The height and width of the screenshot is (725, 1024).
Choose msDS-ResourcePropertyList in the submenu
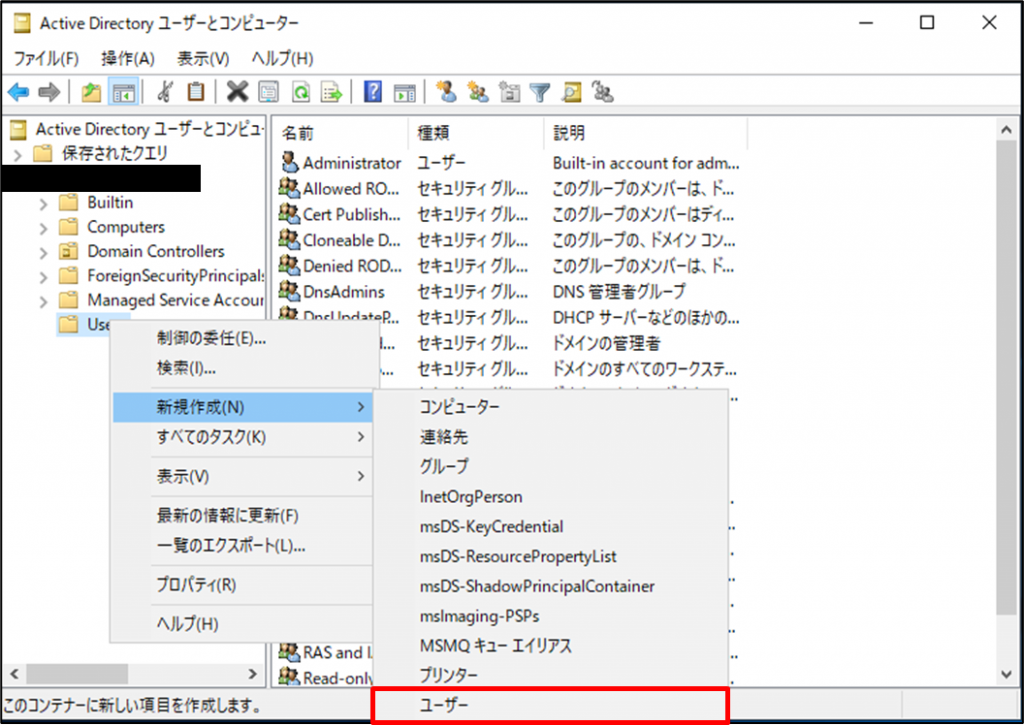pos(550,556)
